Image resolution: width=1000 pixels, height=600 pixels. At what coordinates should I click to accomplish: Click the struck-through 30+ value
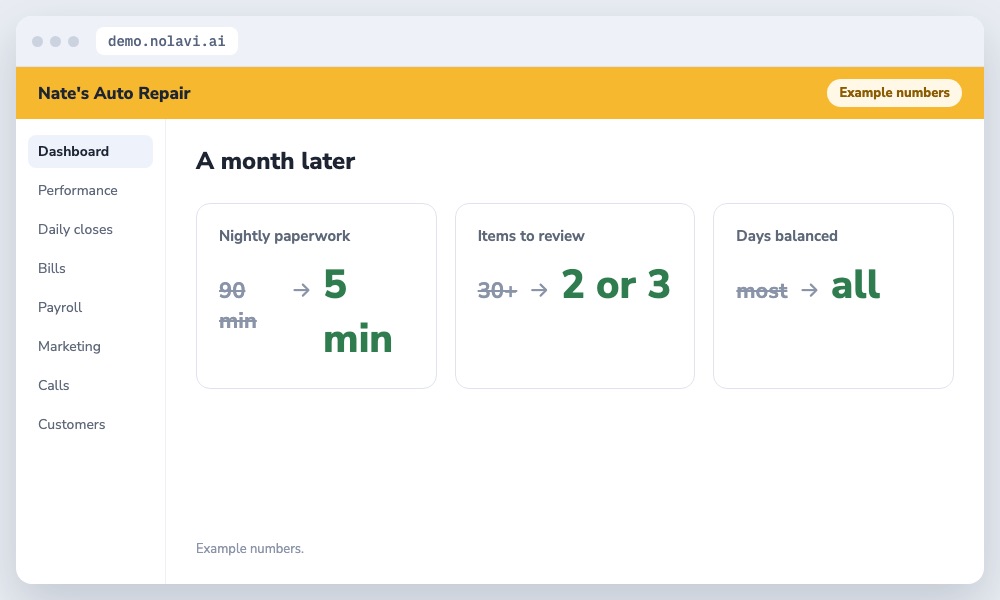pyautogui.click(x=497, y=291)
